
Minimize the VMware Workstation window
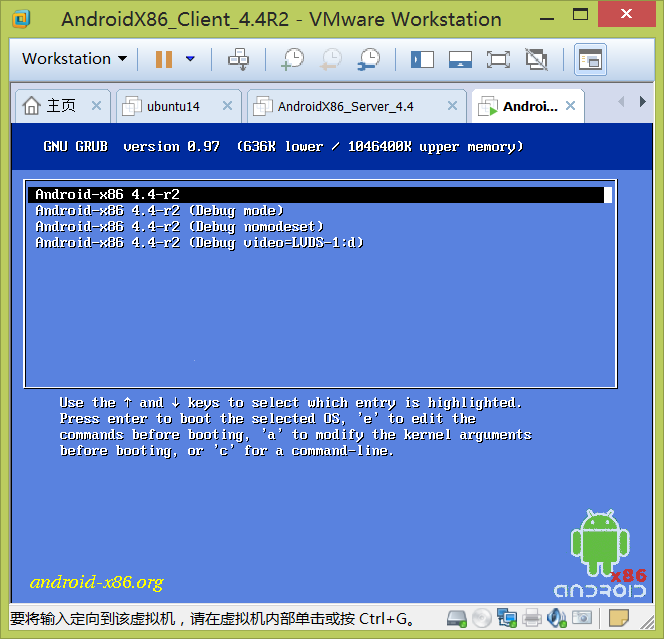tap(547, 19)
